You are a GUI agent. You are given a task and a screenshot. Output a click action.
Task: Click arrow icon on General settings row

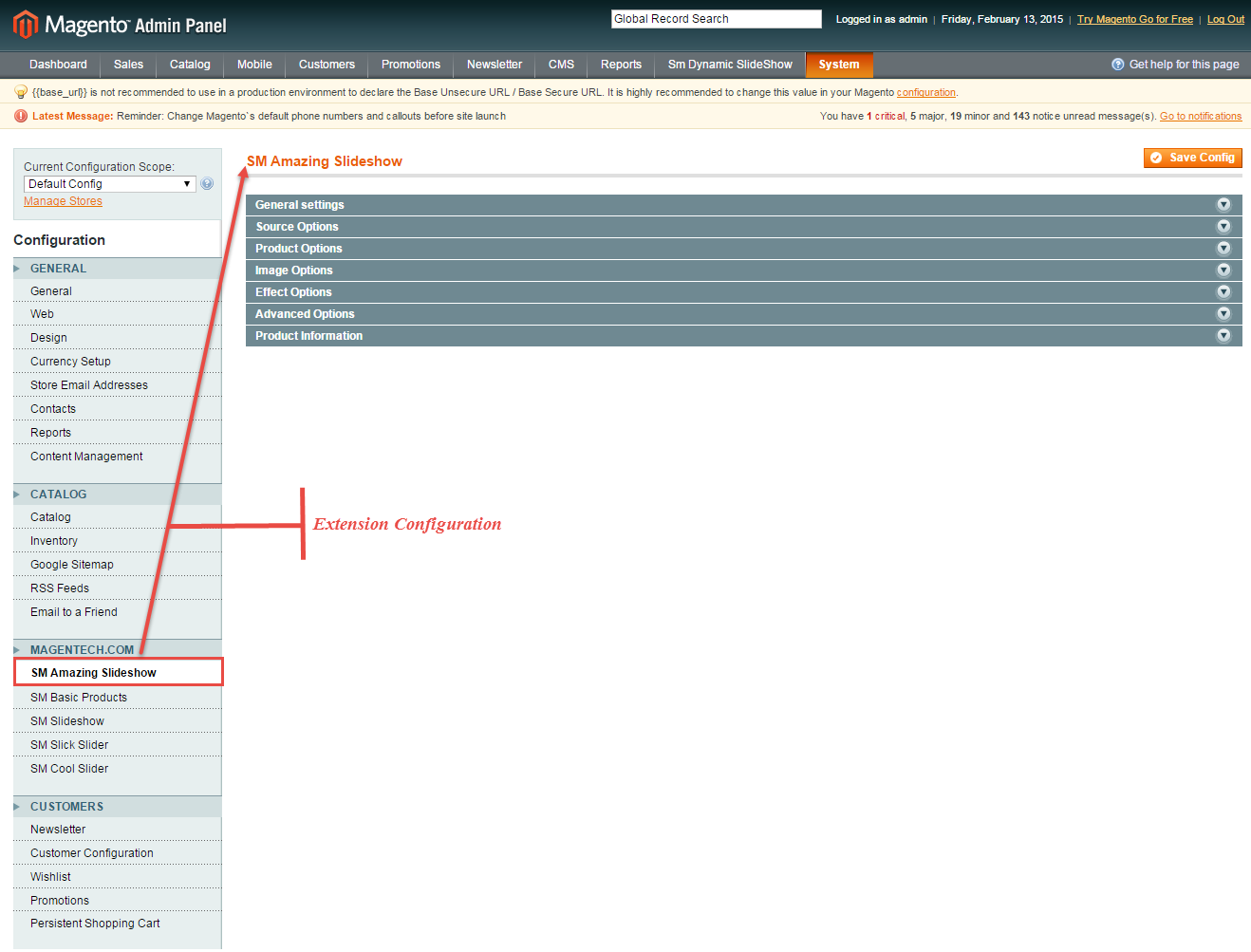1223,205
